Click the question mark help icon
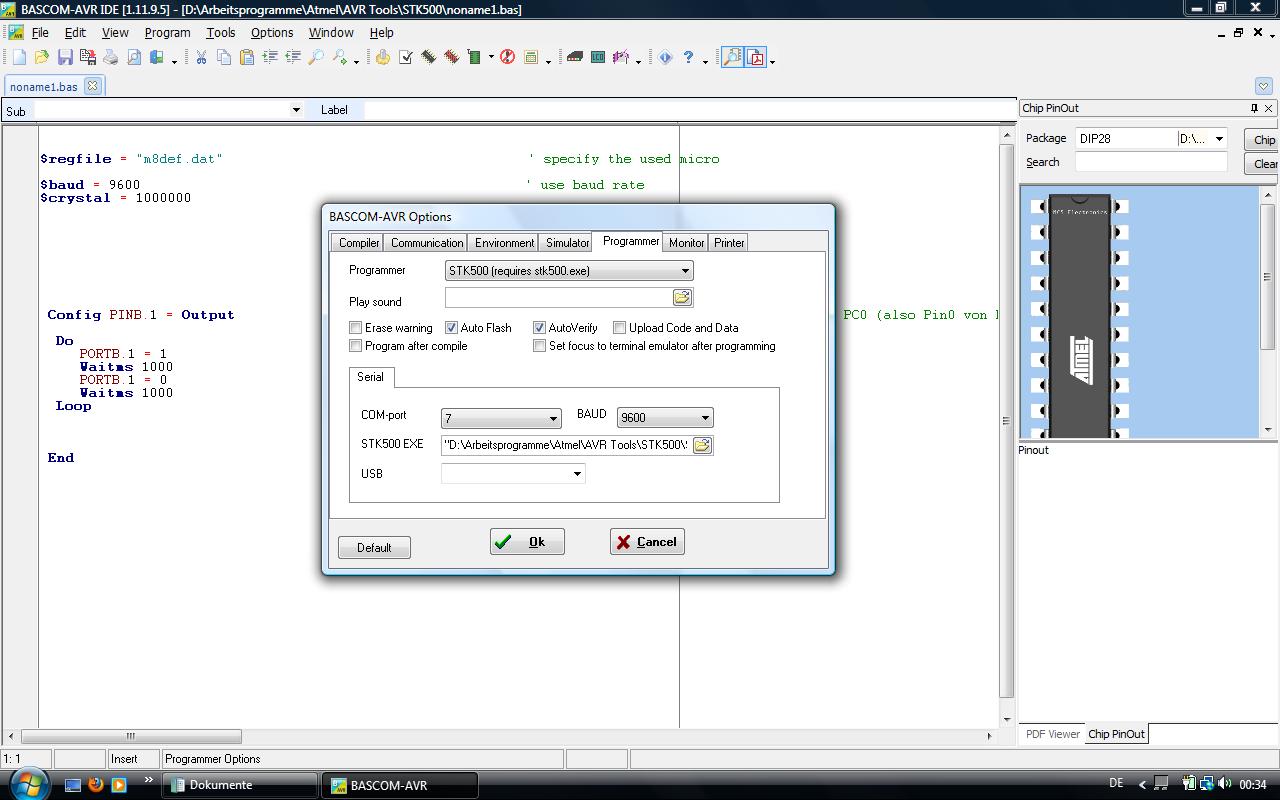 [x=688, y=58]
